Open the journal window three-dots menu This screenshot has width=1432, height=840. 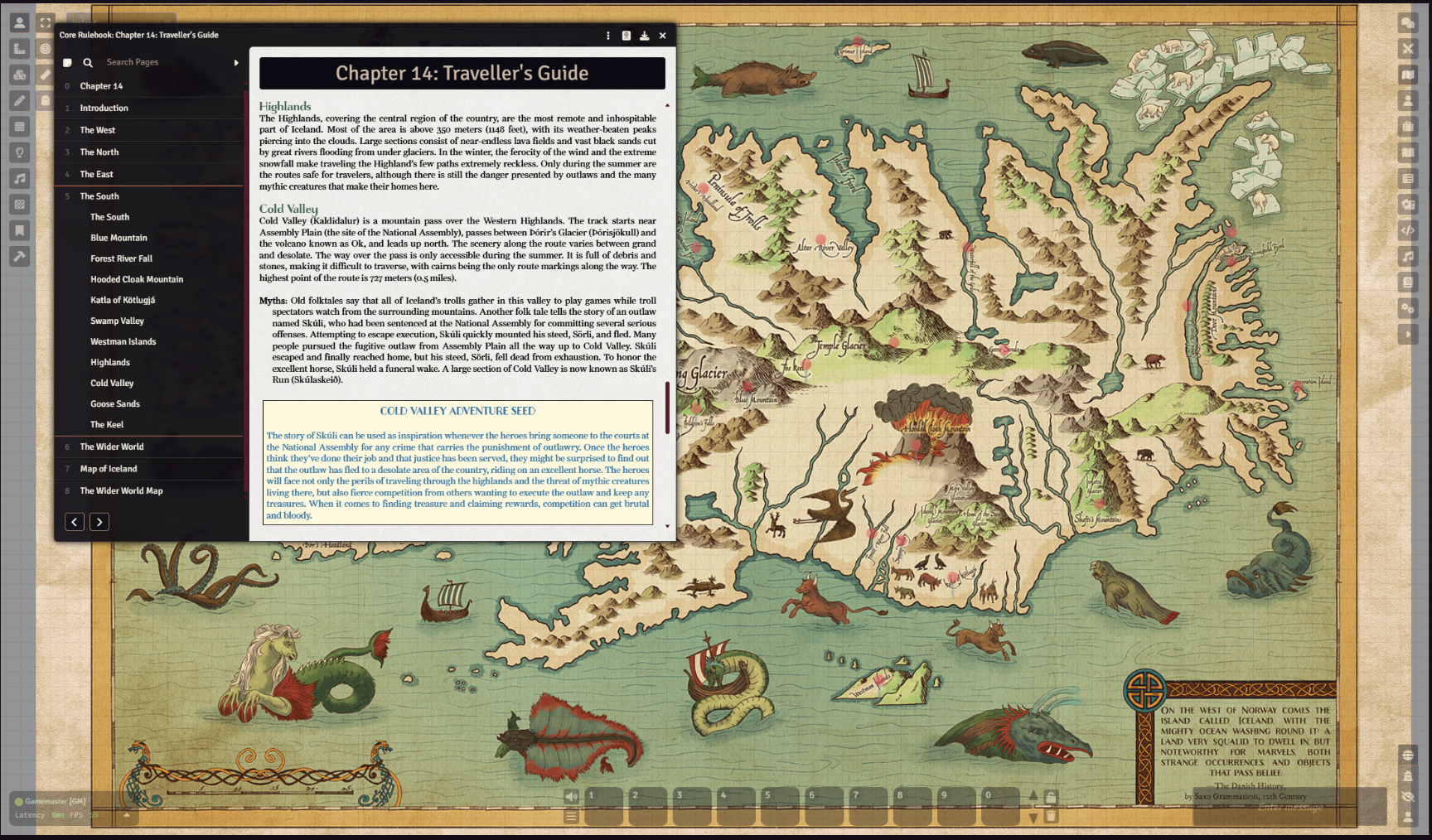point(608,36)
